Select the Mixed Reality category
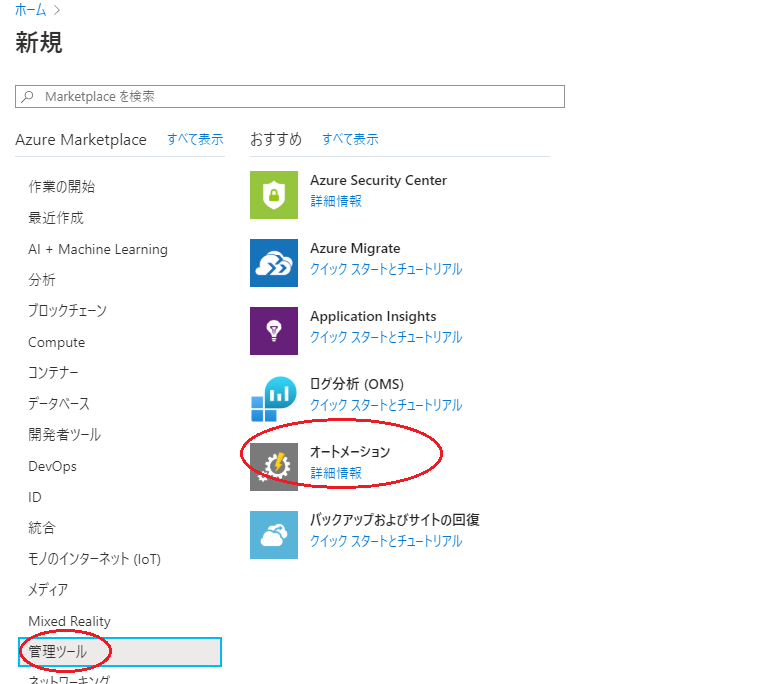Viewport: 767px width, 684px height. click(69, 621)
